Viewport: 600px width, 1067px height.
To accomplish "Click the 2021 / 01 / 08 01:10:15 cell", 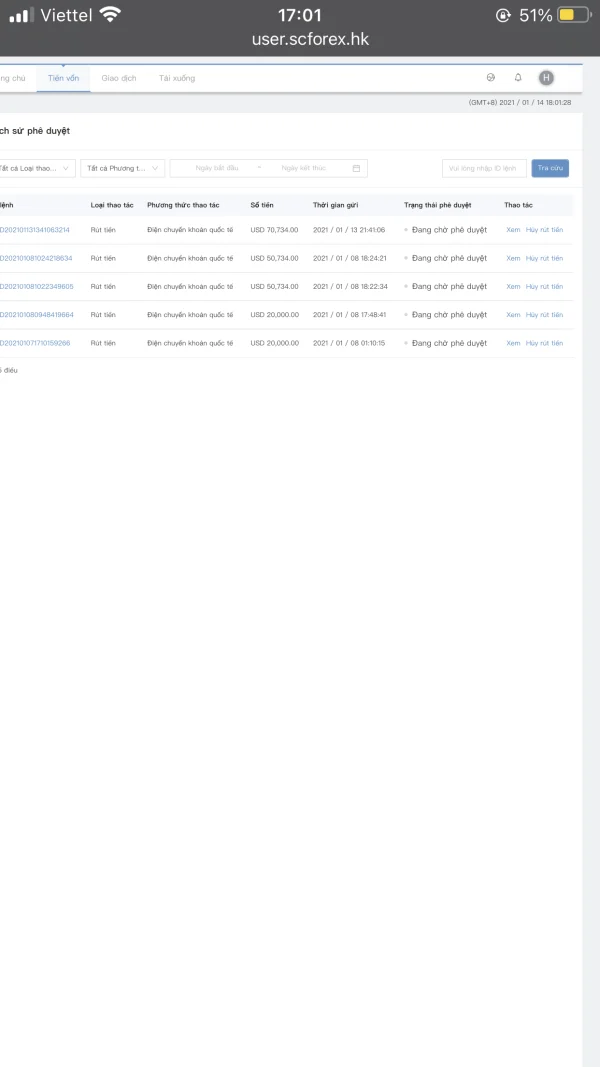I will pos(349,343).
